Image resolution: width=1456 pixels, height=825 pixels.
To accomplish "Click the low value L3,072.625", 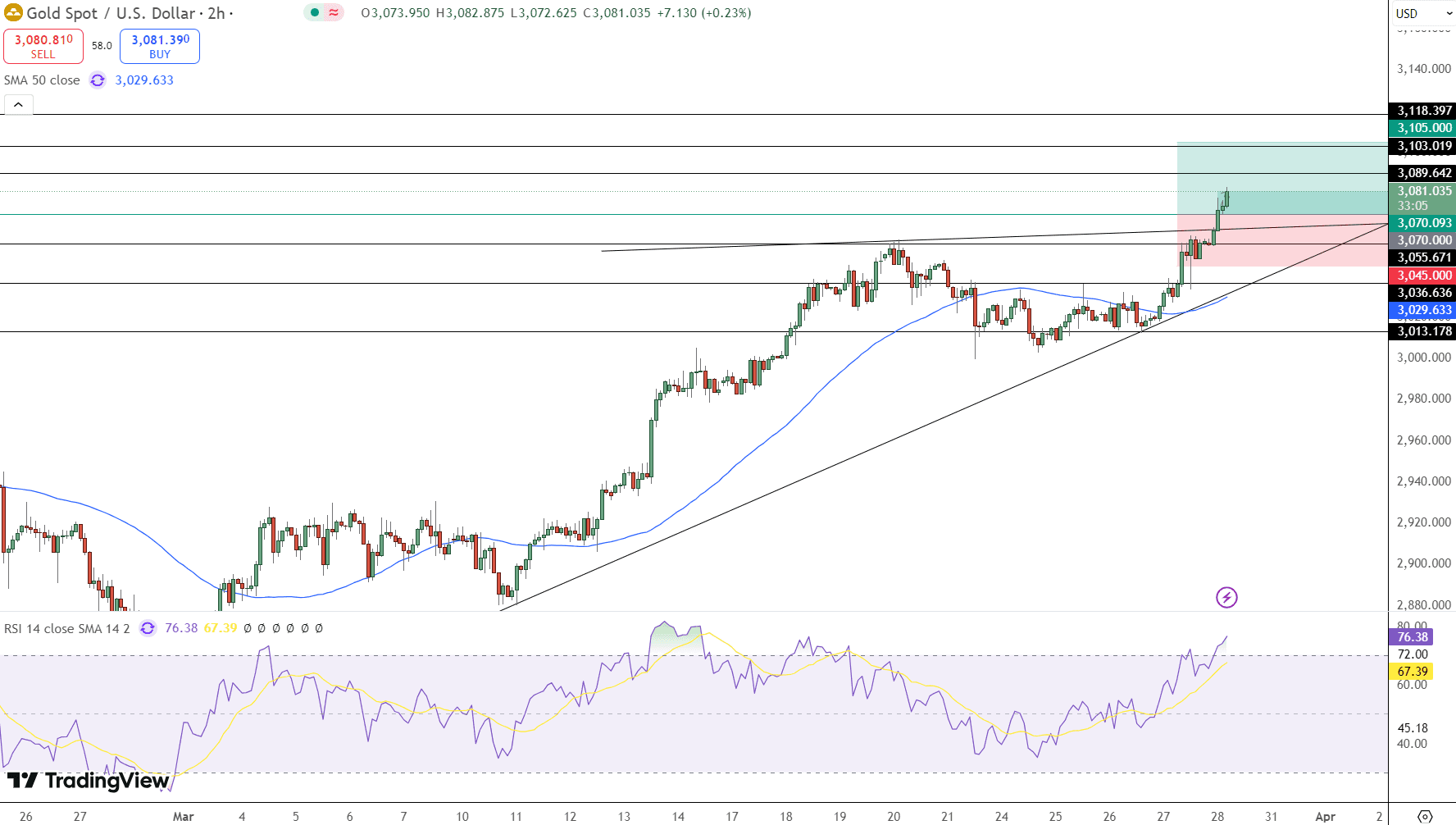I will point(544,13).
